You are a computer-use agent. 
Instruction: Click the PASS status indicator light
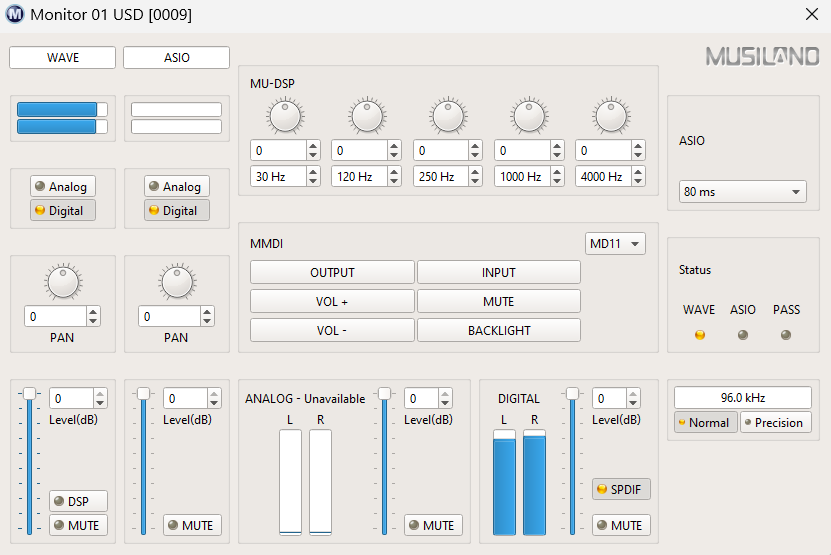click(x=786, y=335)
